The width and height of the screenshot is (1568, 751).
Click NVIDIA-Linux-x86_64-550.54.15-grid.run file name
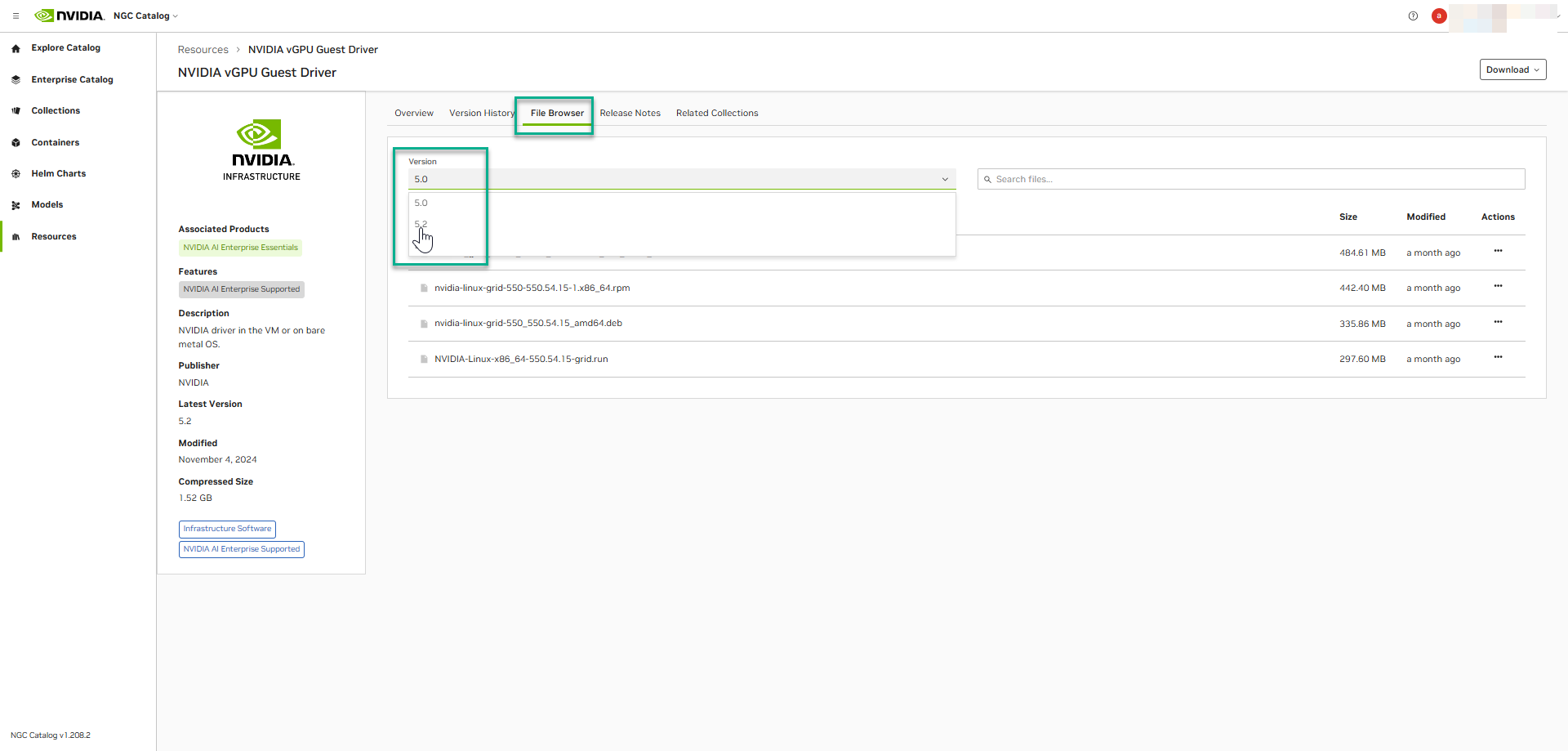click(x=521, y=360)
